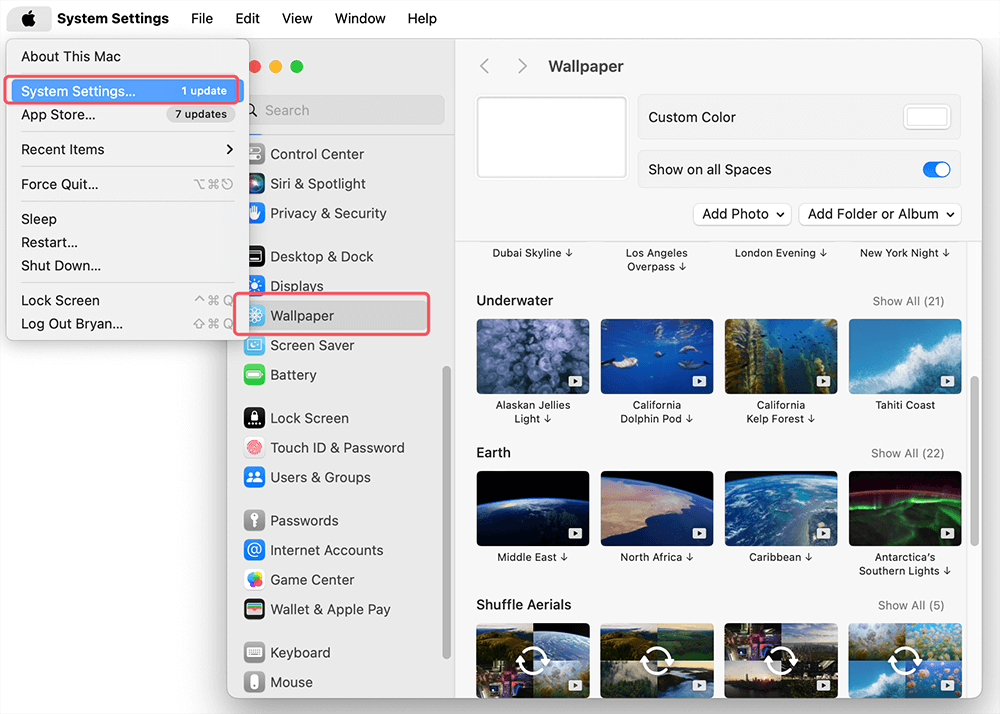Expand the Add Photo dropdown
The image size is (1000, 714).
click(741, 214)
